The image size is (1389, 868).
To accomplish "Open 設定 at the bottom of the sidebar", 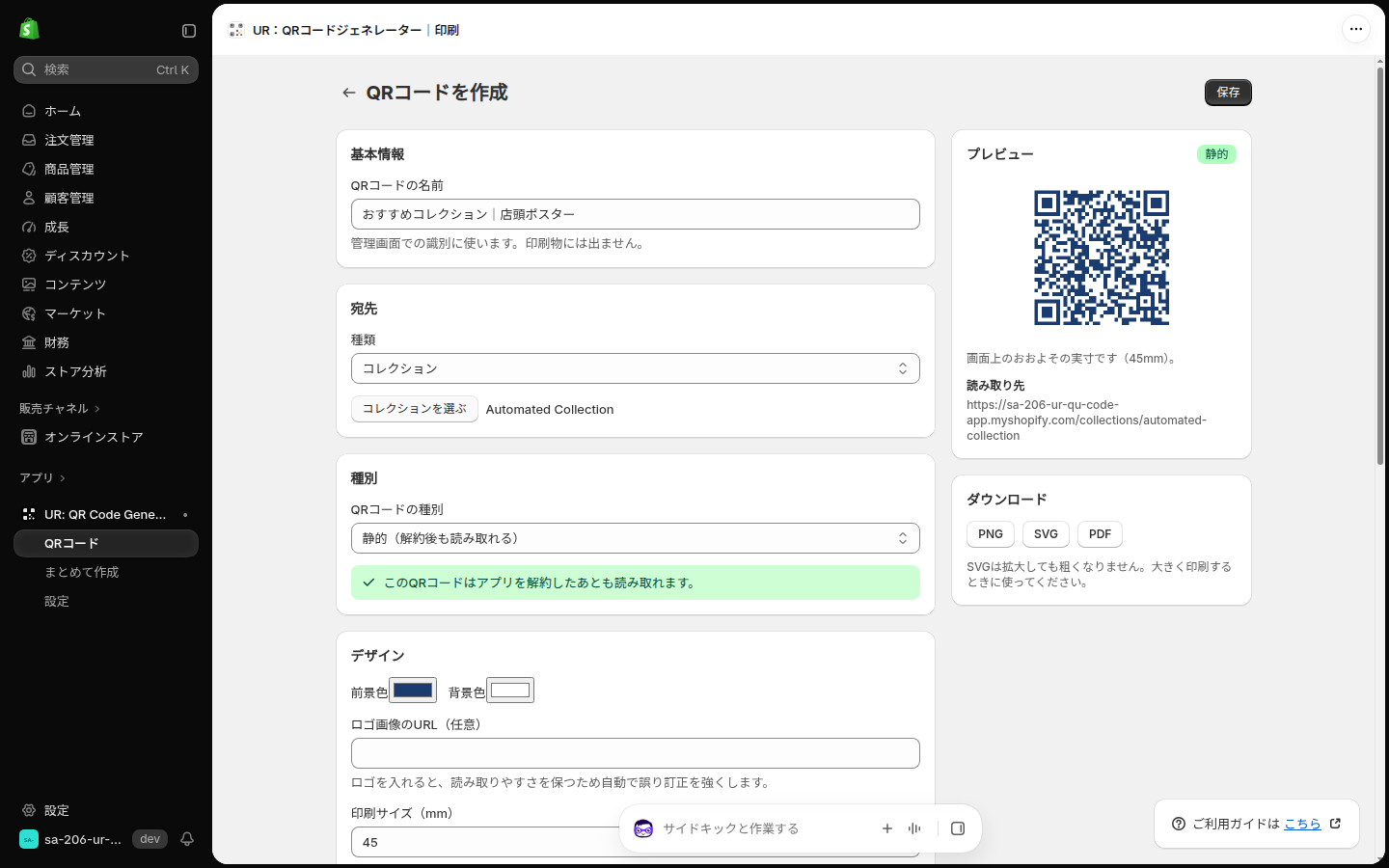I will pos(106,810).
